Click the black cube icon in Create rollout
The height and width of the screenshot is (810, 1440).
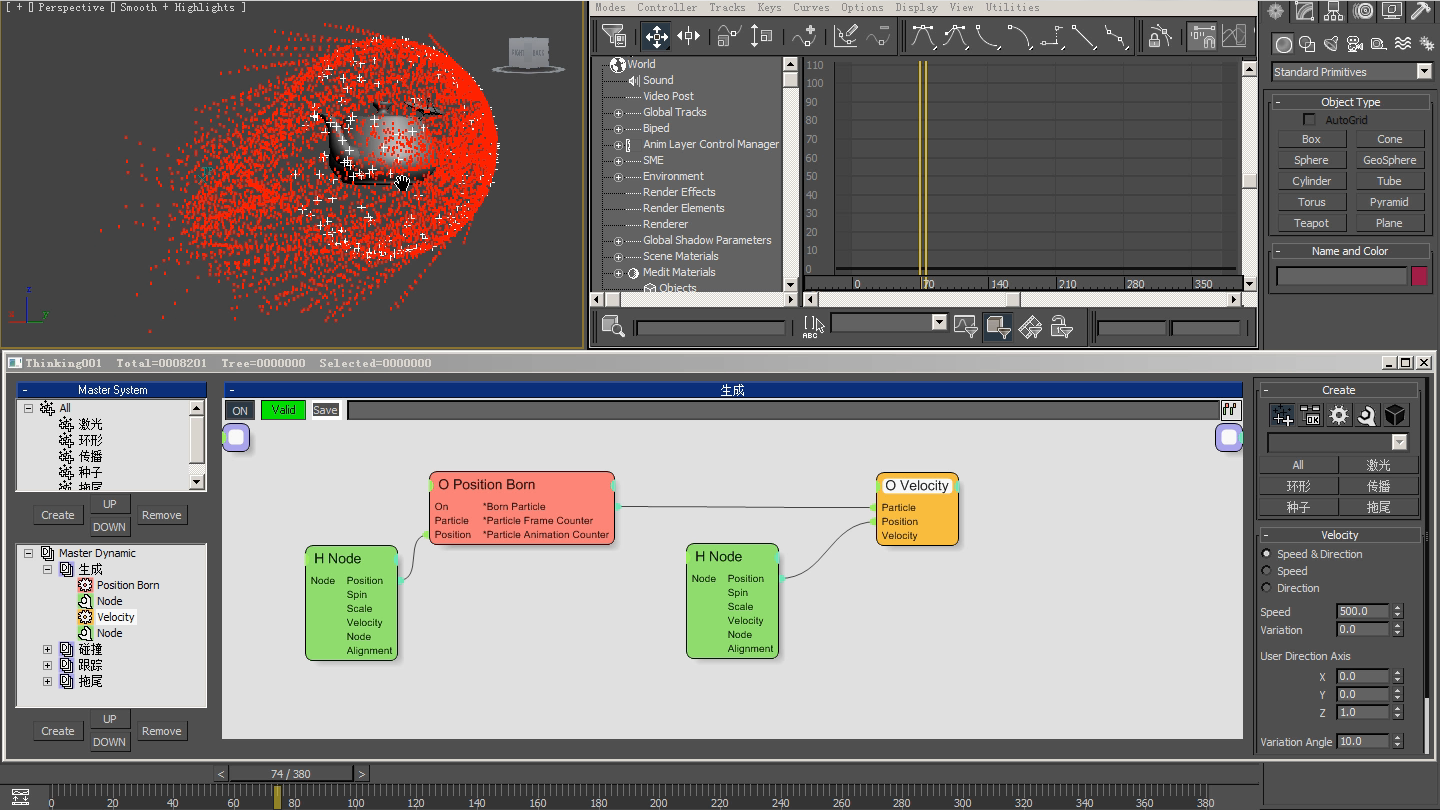(1396, 415)
